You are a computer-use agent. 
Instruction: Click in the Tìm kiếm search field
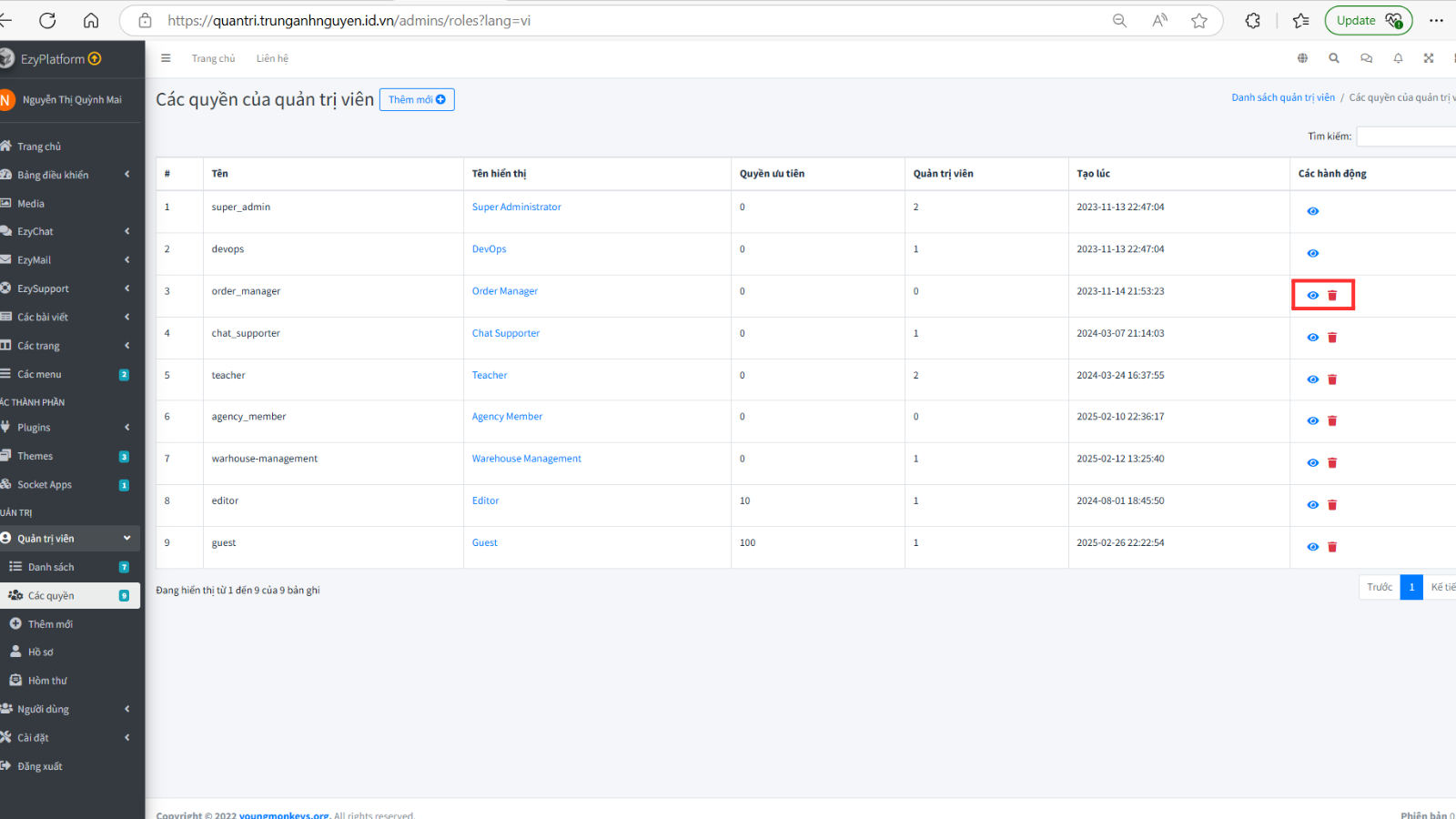click(1406, 136)
